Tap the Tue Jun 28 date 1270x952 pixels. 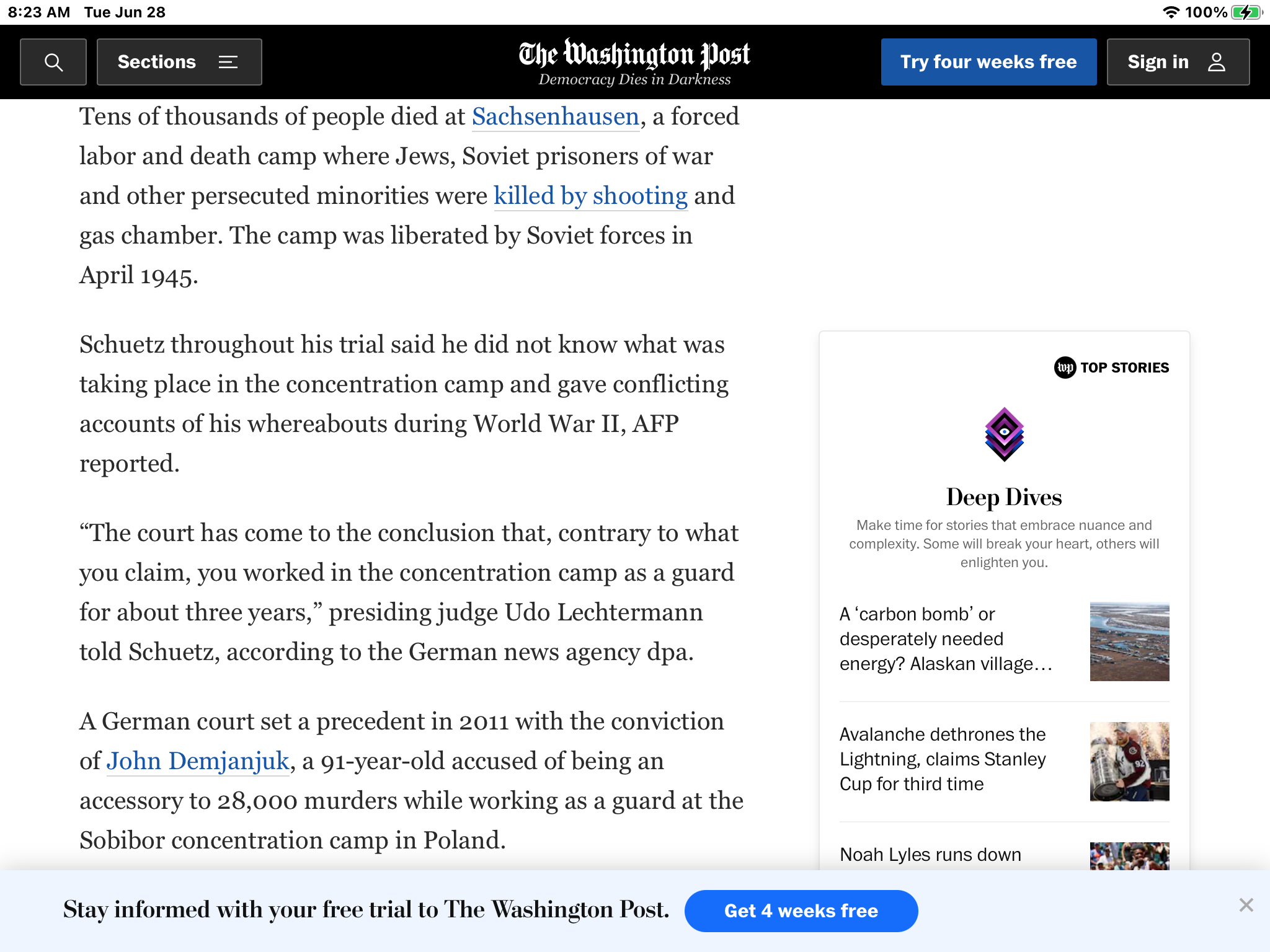point(125,12)
